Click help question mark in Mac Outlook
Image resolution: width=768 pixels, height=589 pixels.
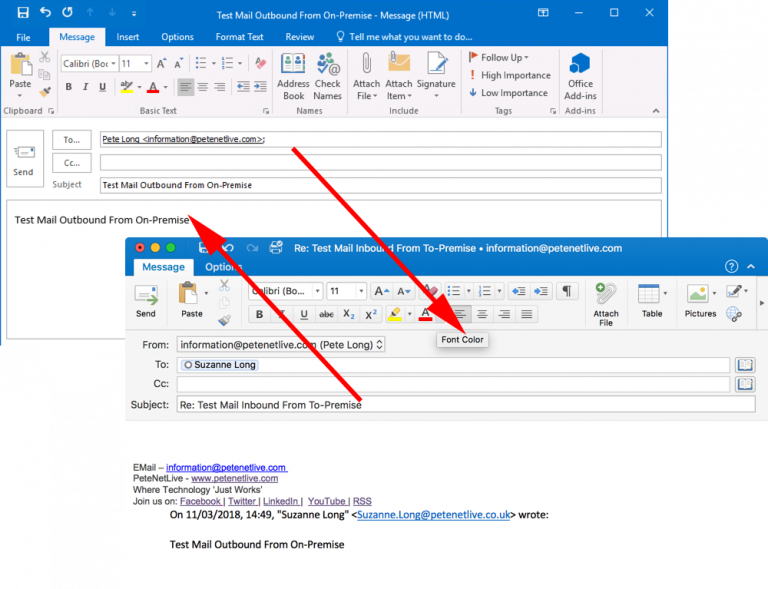point(731,266)
